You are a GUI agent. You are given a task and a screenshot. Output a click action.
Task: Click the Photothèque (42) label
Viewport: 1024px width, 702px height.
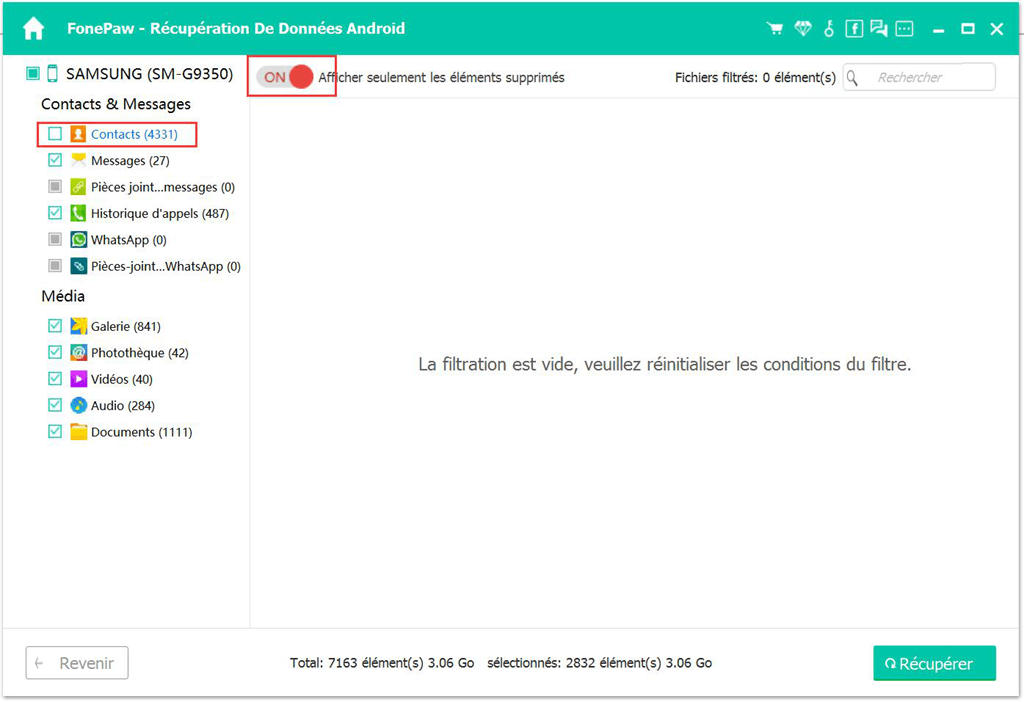140,353
